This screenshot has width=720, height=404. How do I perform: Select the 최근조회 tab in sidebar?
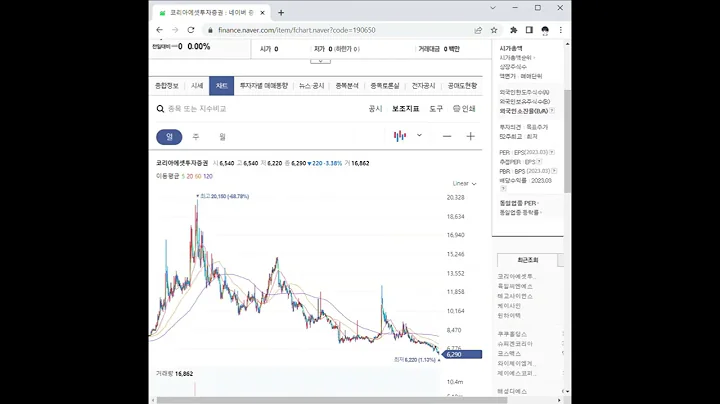[x=528, y=260]
